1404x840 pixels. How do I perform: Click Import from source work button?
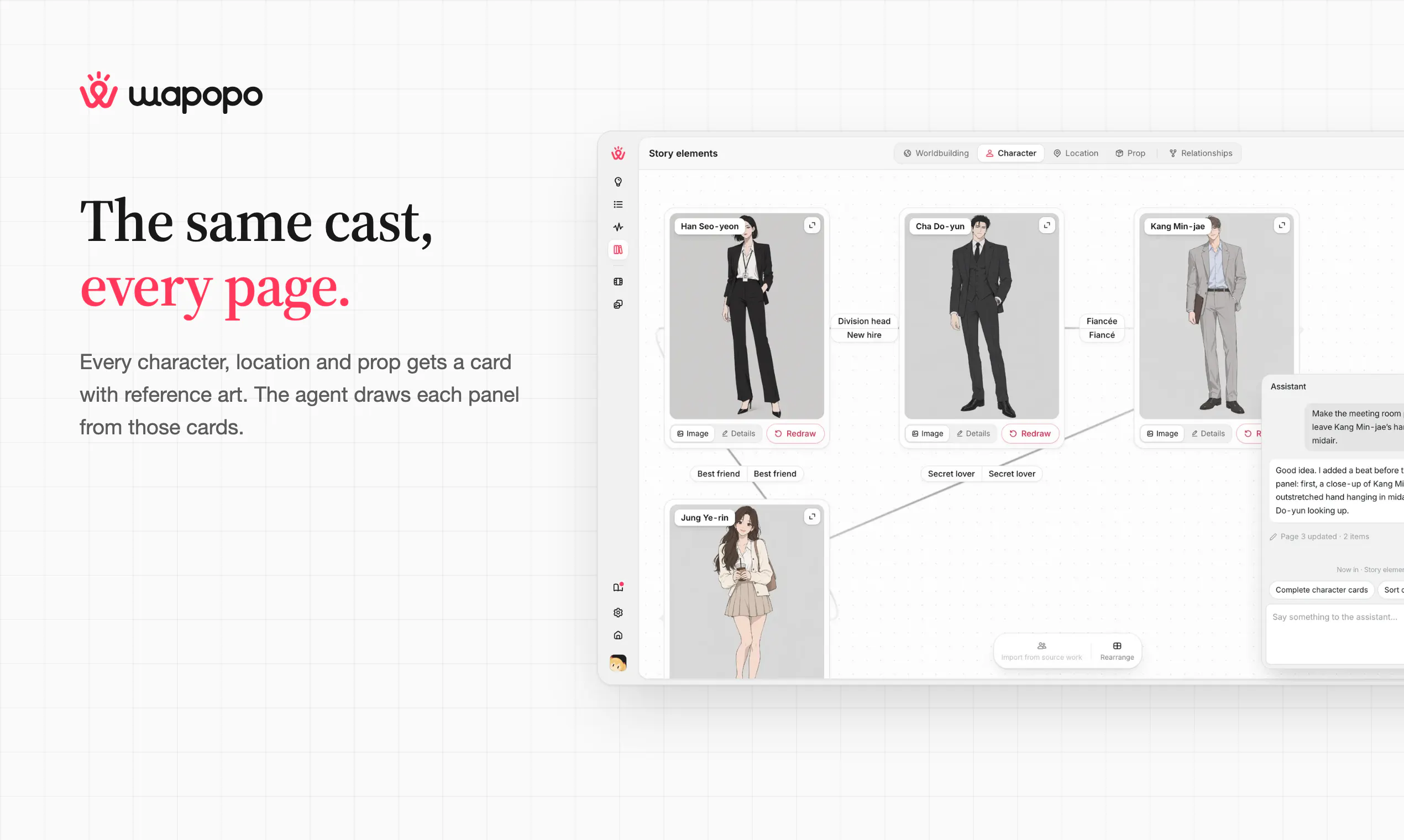[x=1041, y=651]
